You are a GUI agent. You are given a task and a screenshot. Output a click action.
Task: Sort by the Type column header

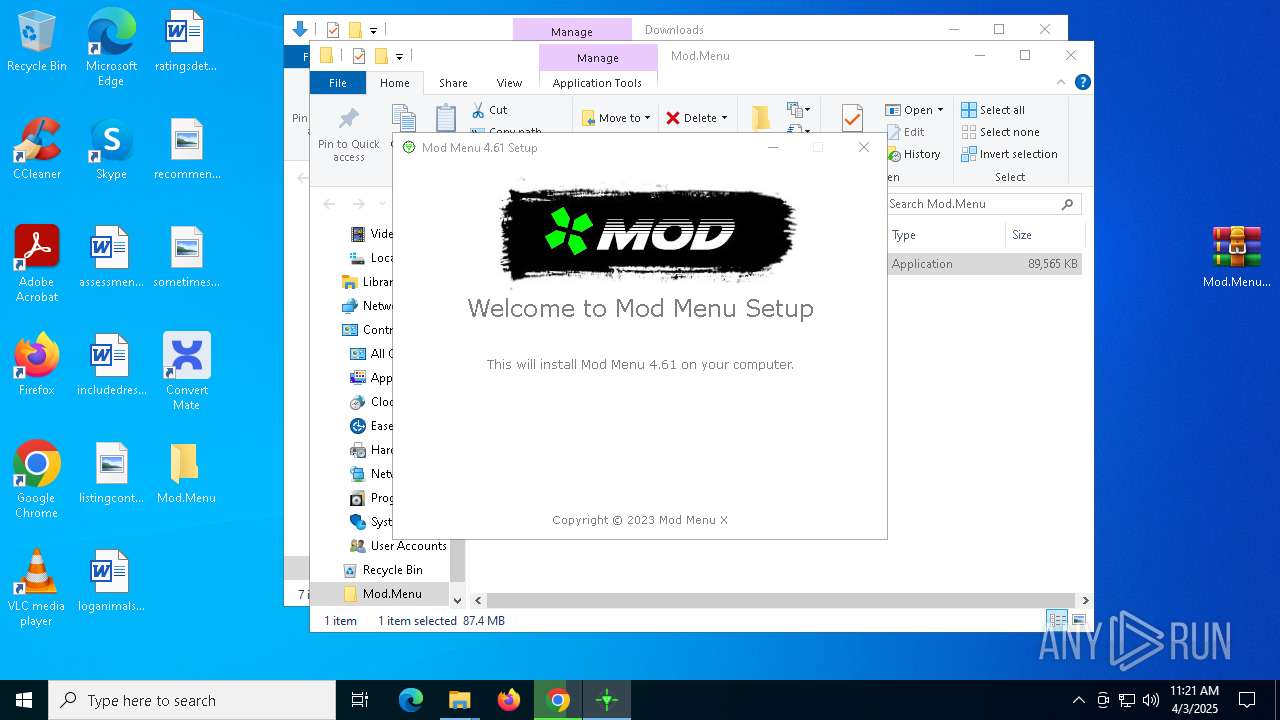[947, 235]
